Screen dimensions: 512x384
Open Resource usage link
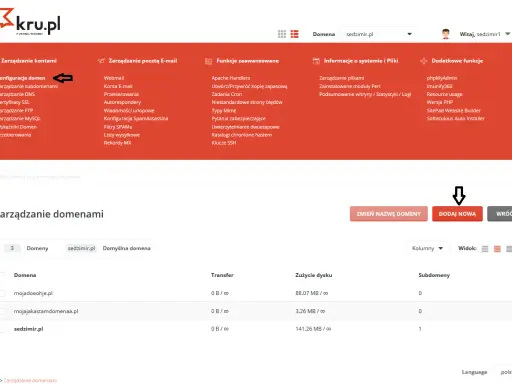click(444, 94)
